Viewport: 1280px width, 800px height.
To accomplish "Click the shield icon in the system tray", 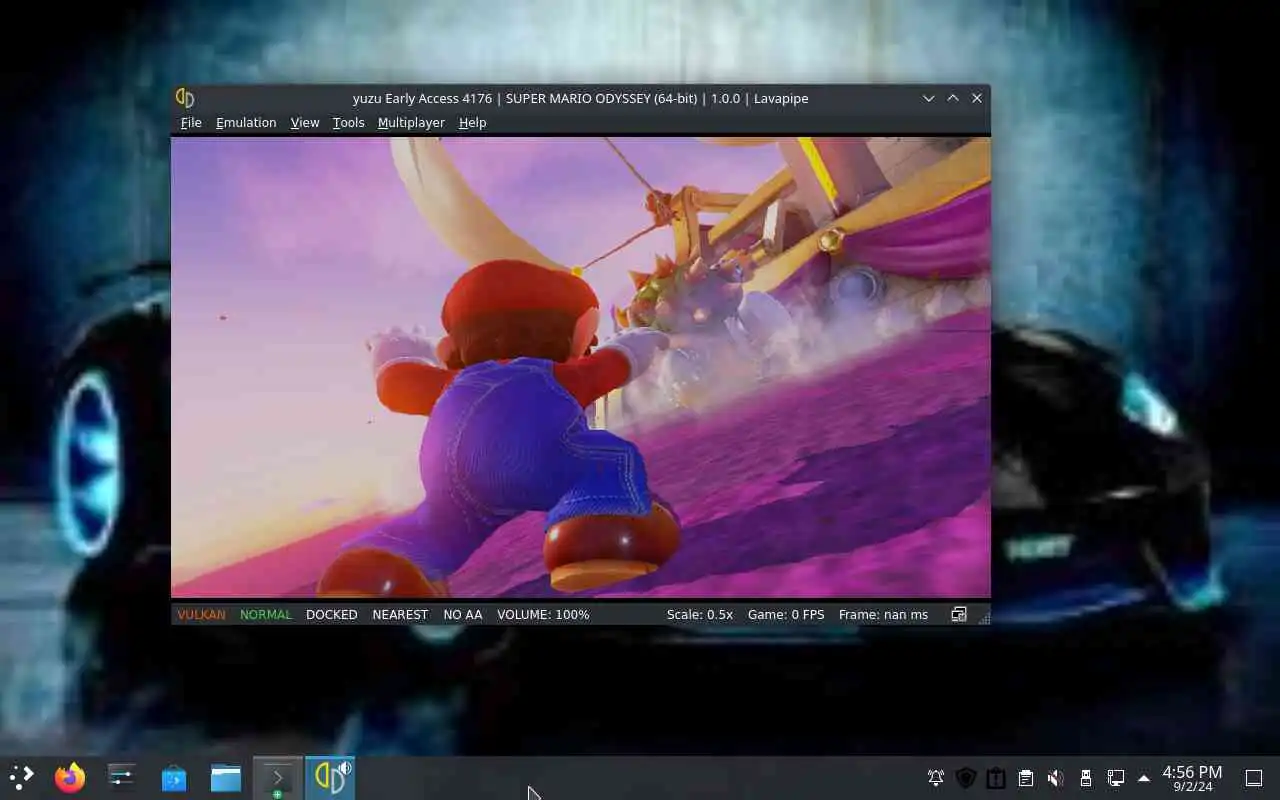I will click(966, 778).
